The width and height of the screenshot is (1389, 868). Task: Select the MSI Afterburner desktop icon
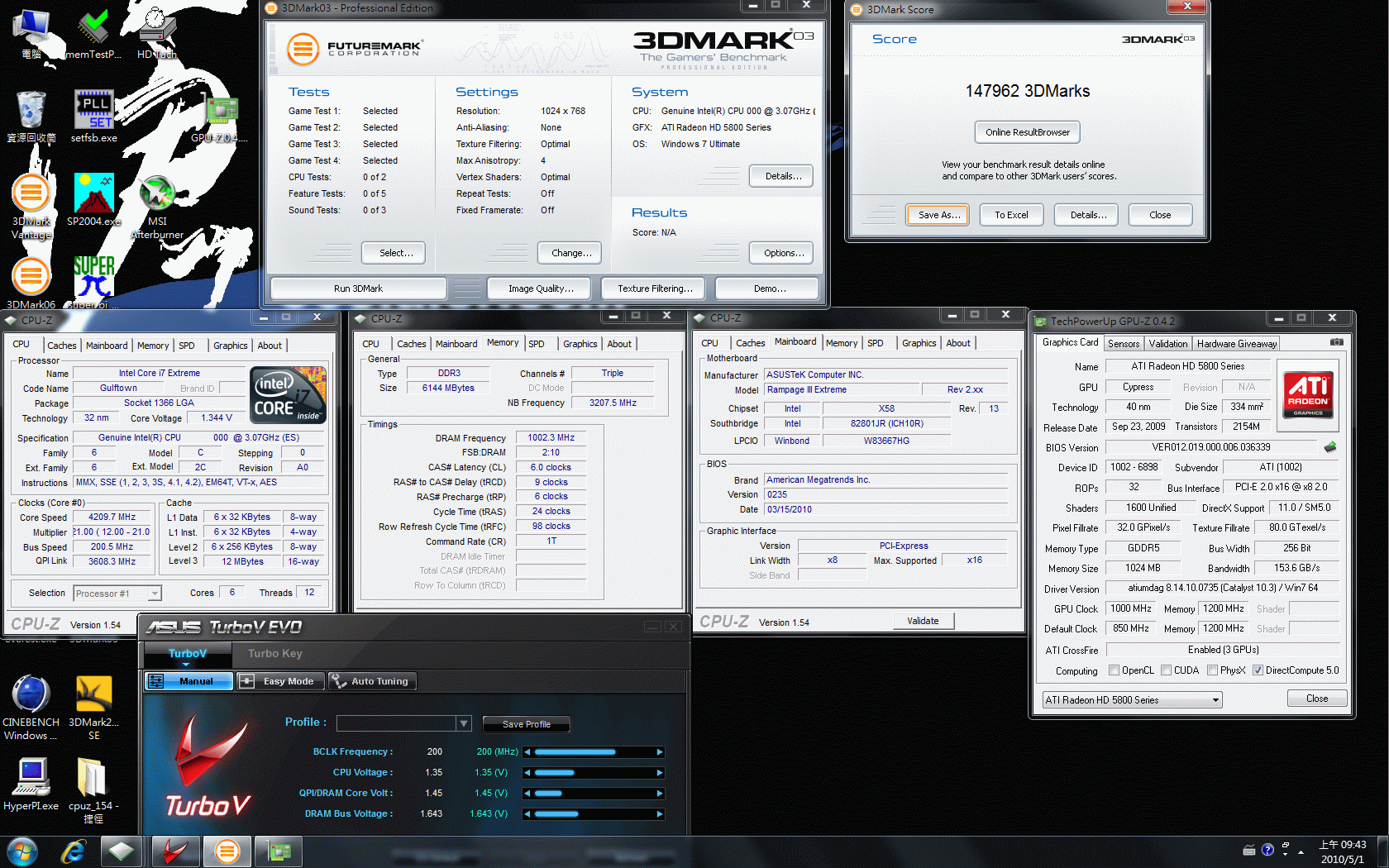point(157,207)
